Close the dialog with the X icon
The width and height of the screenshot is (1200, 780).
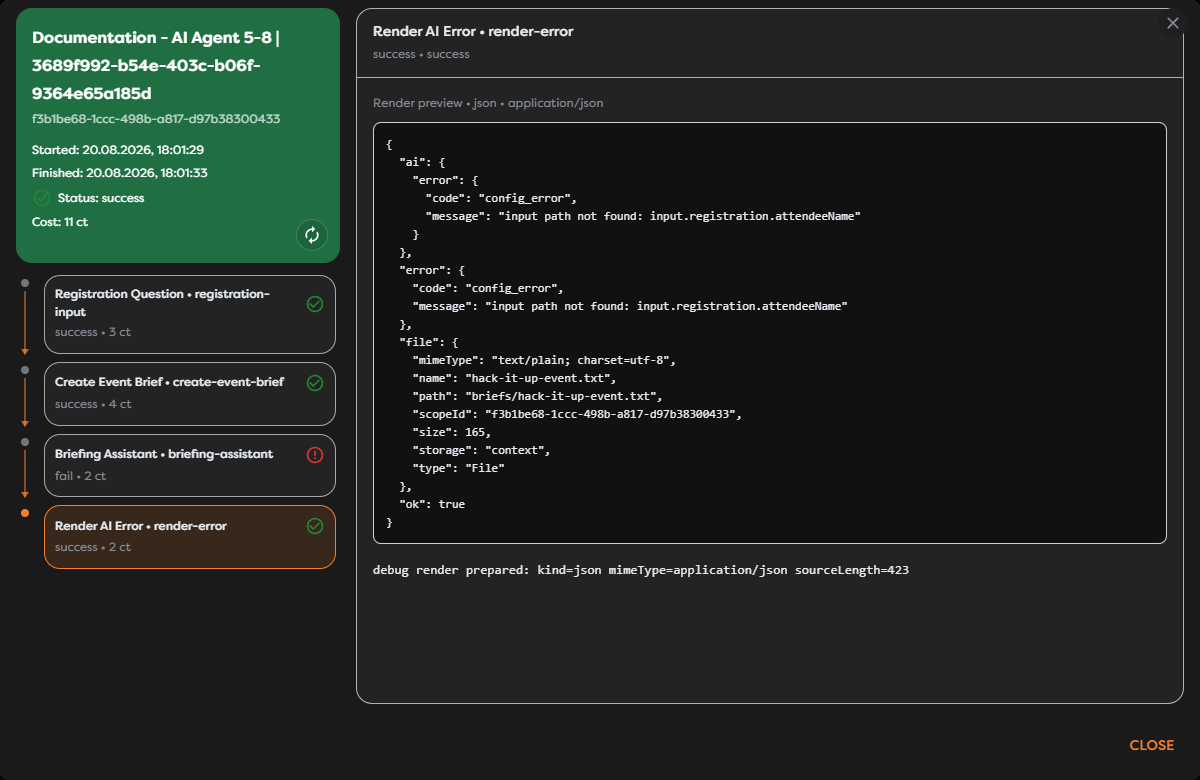pos(1173,23)
